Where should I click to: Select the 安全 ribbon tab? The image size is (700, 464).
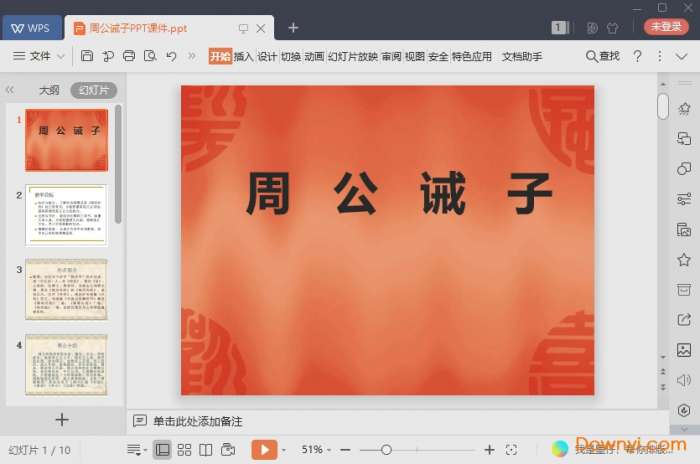438,56
